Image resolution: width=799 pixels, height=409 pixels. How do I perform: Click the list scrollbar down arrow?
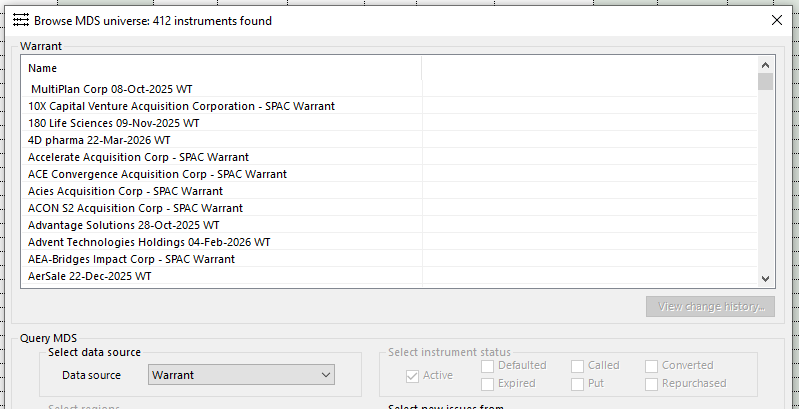pos(765,279)
